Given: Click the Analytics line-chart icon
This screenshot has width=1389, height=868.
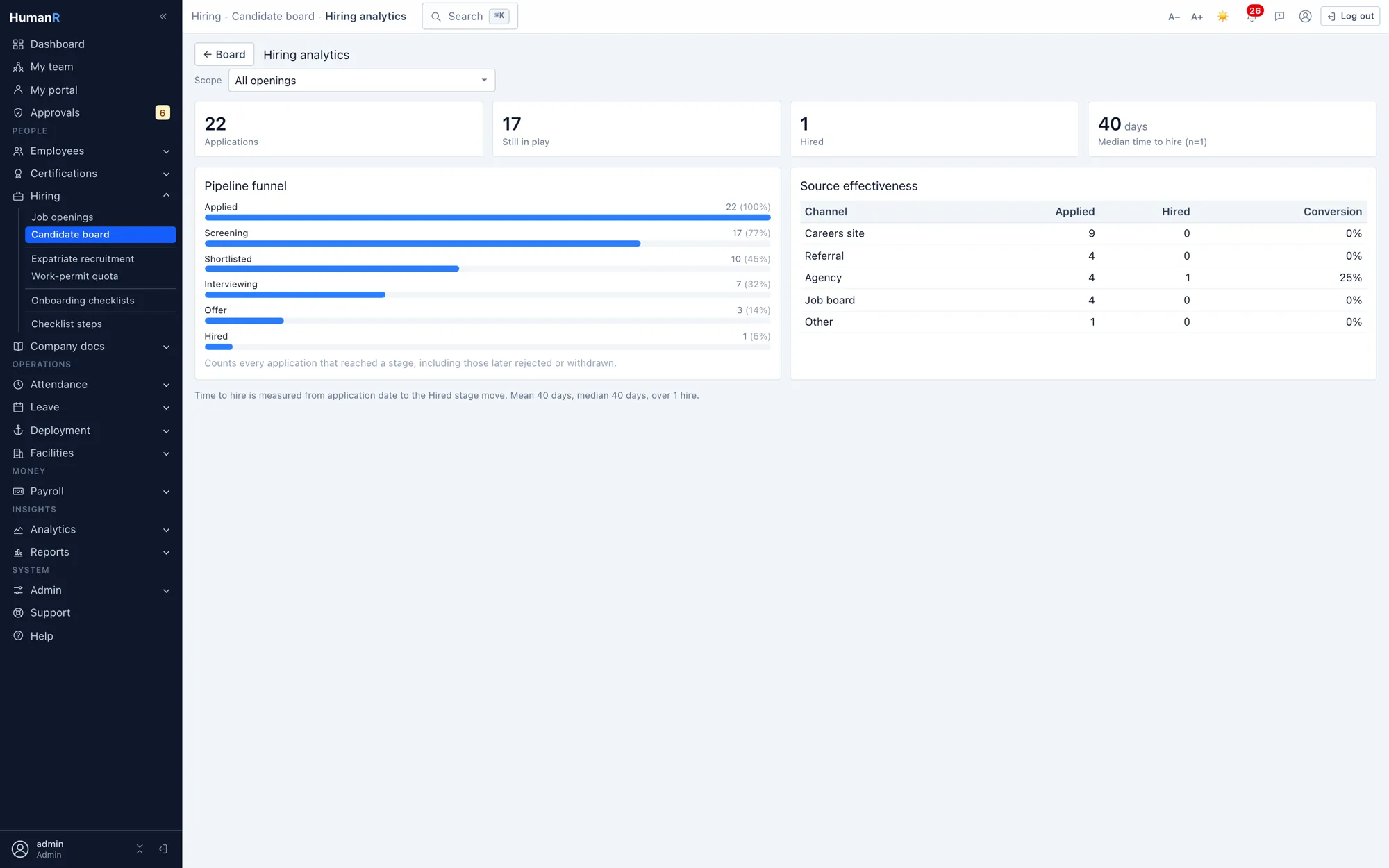Looking at the screenshot, I should click(18, 530).
